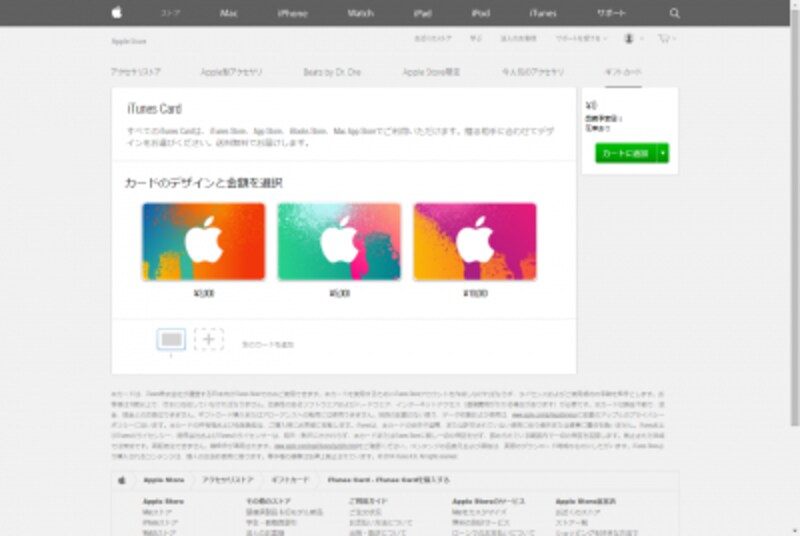Open the アクセサリストア category tab

click(x=136, y=72)
